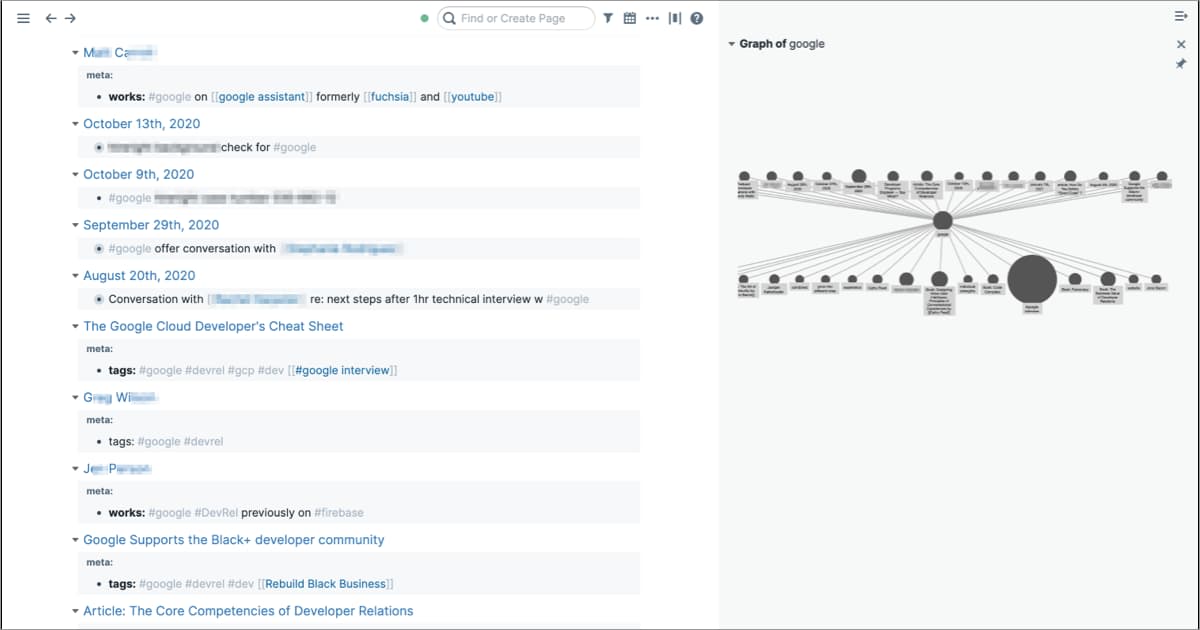Click 'offer conversation with' text in September block
The width and height of the screenshot is (1200, 630).
point(215,249)
